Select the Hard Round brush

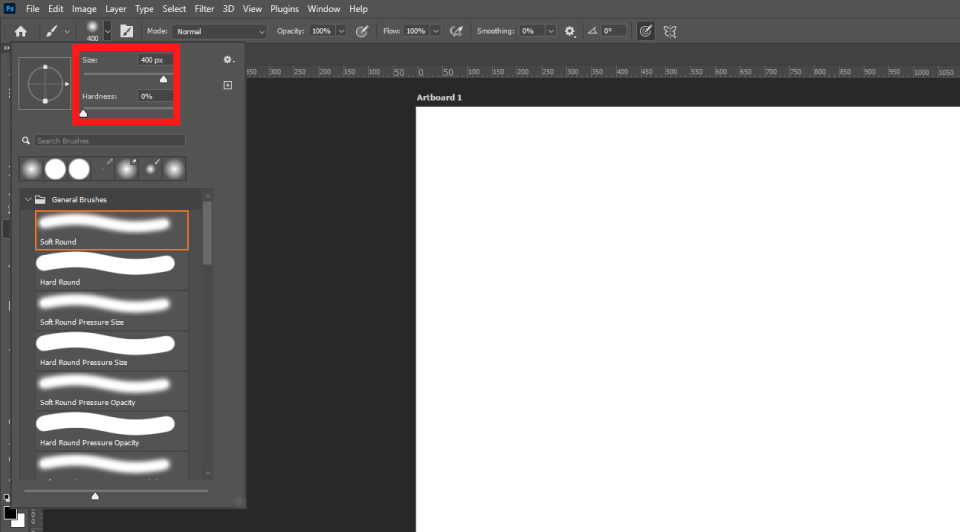coord(111,270)
